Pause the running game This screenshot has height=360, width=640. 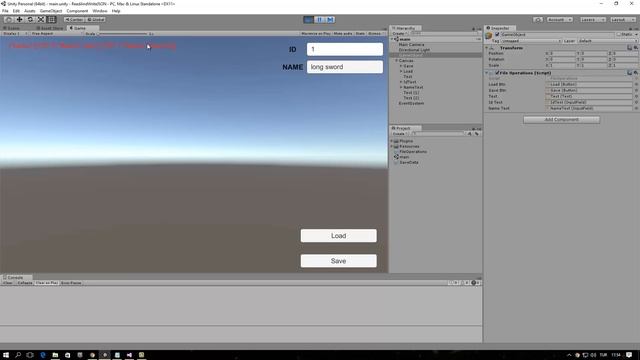point(320,20)
